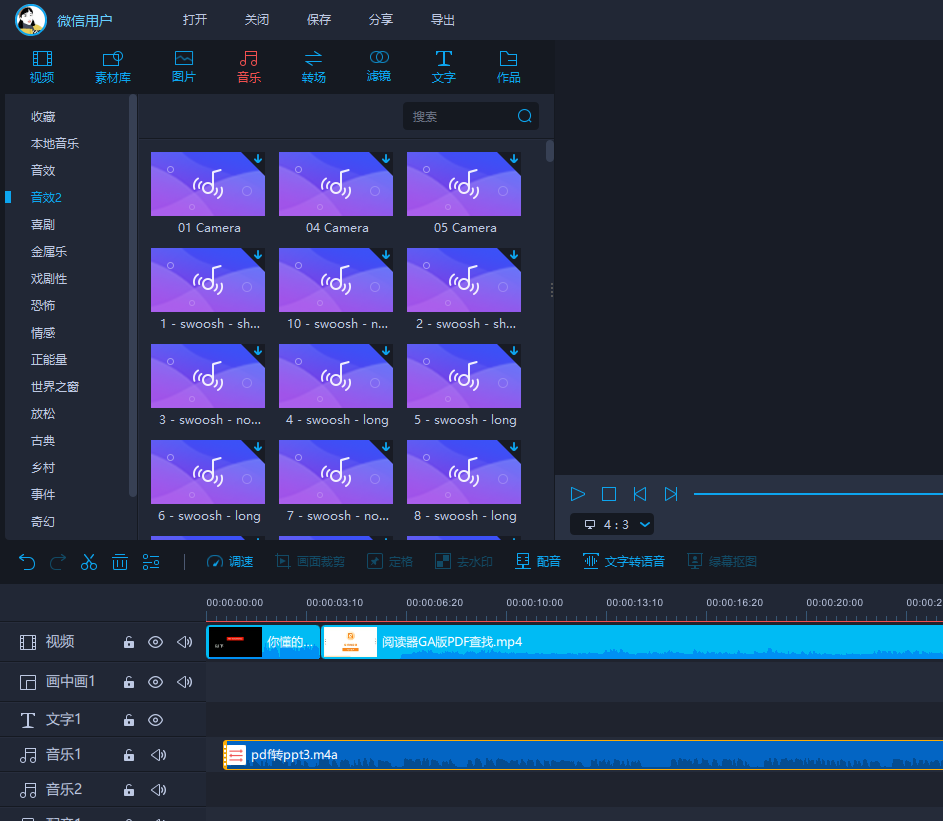The image size is (943, 821).
Task: Mute the 音乐1 track
Action: [x=158, y=755]
